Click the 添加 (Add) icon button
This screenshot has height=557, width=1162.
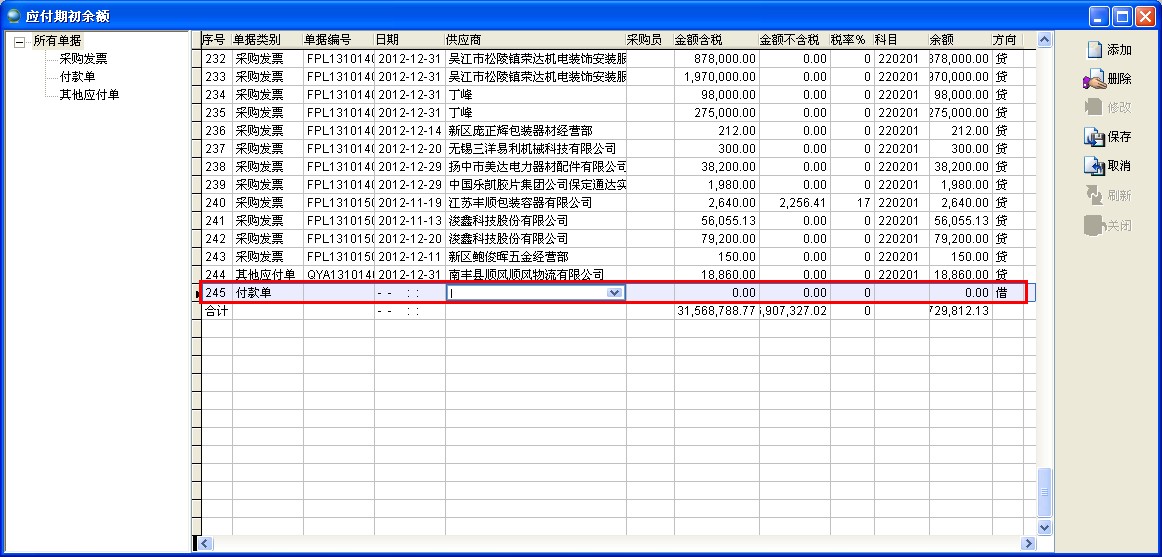(x=1094, y=49)
